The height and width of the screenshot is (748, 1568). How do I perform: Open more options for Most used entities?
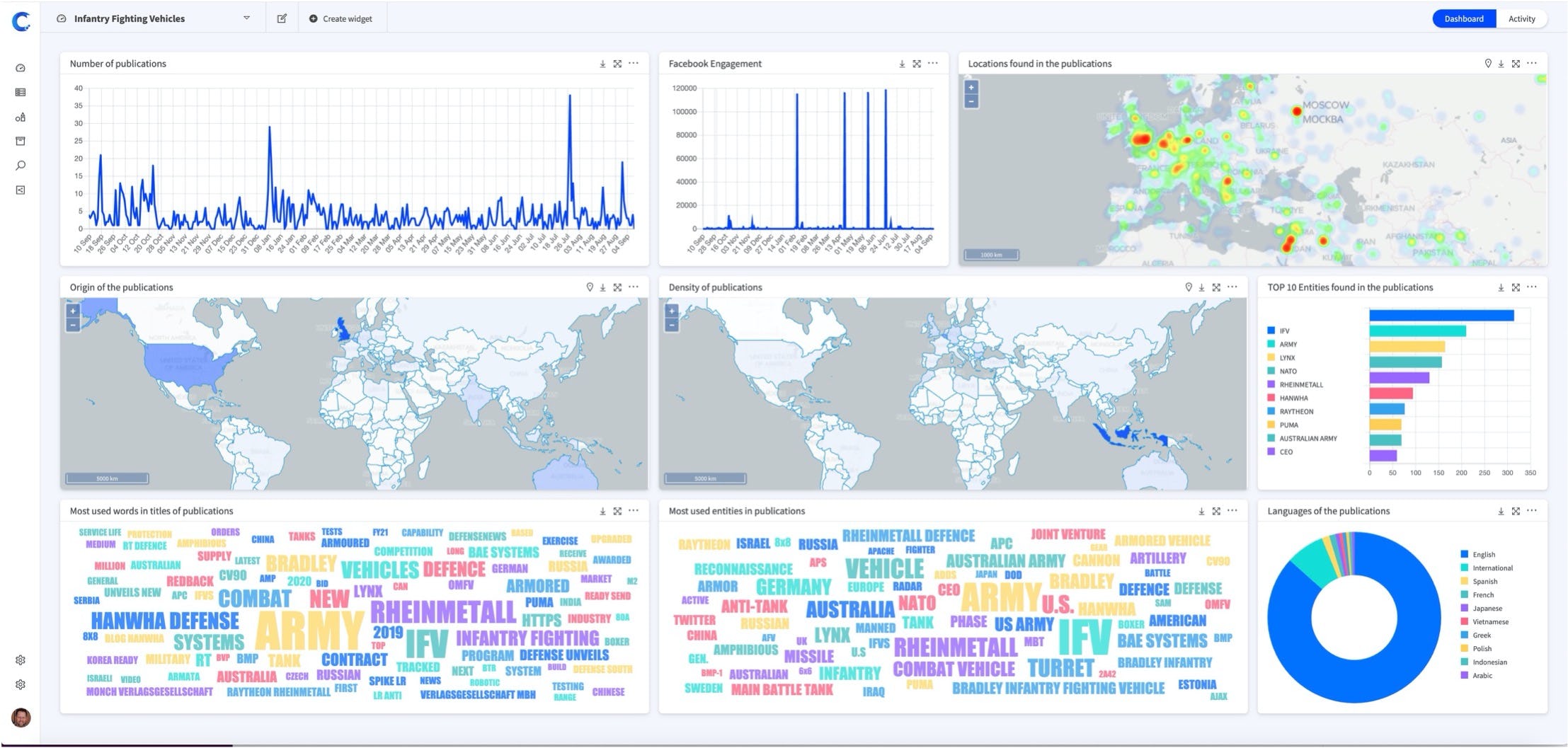(1232, 511)
